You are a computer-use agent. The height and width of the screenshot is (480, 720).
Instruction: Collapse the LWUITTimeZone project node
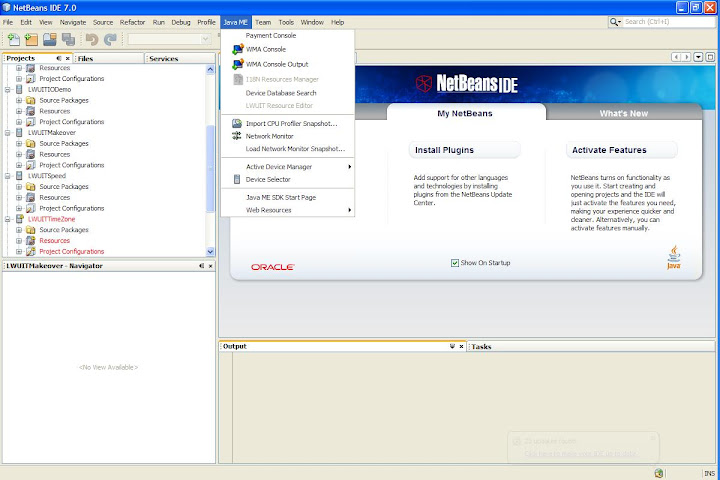pos(8,219)
